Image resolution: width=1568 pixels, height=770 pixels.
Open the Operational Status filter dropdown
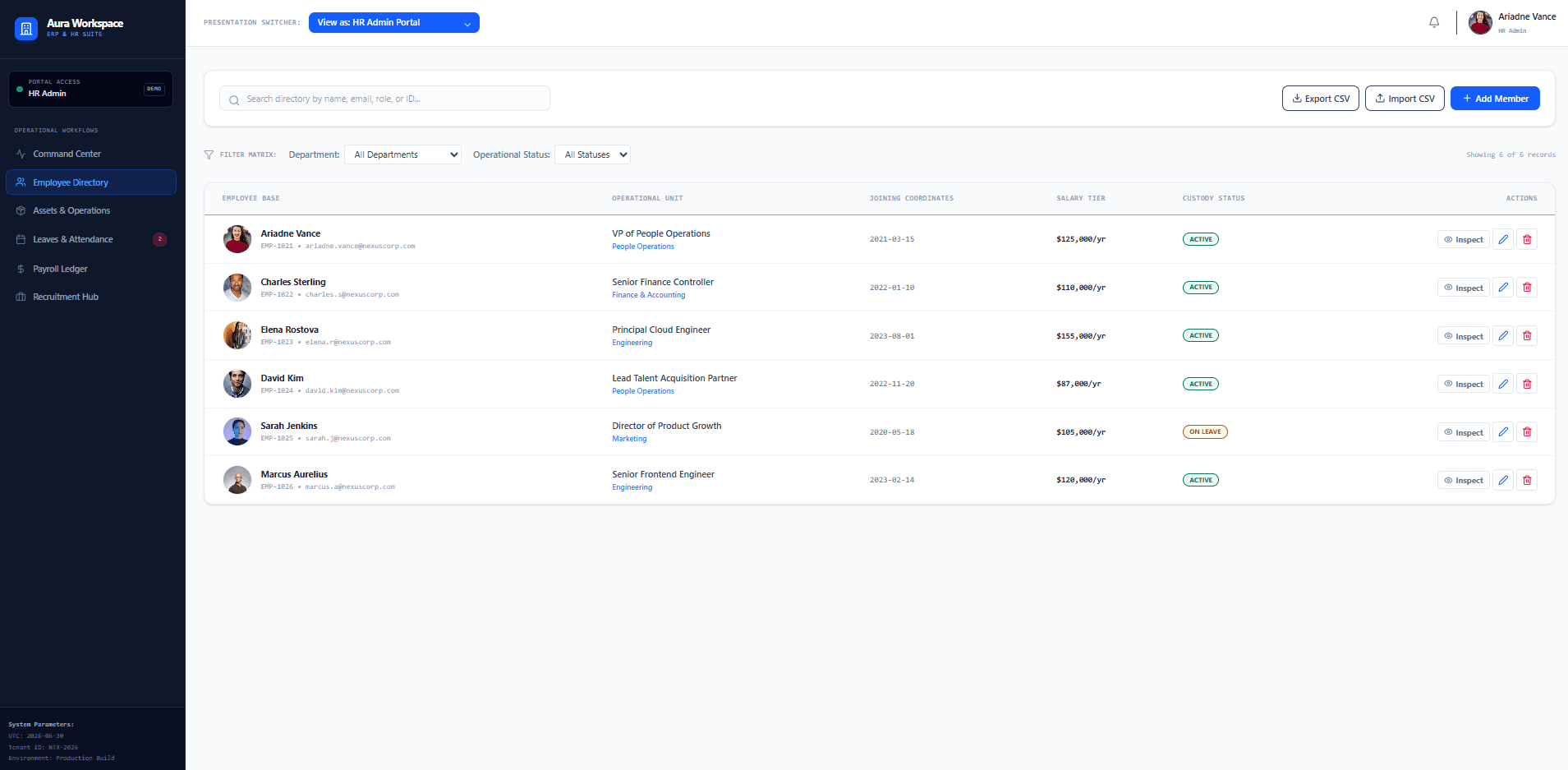592,154
